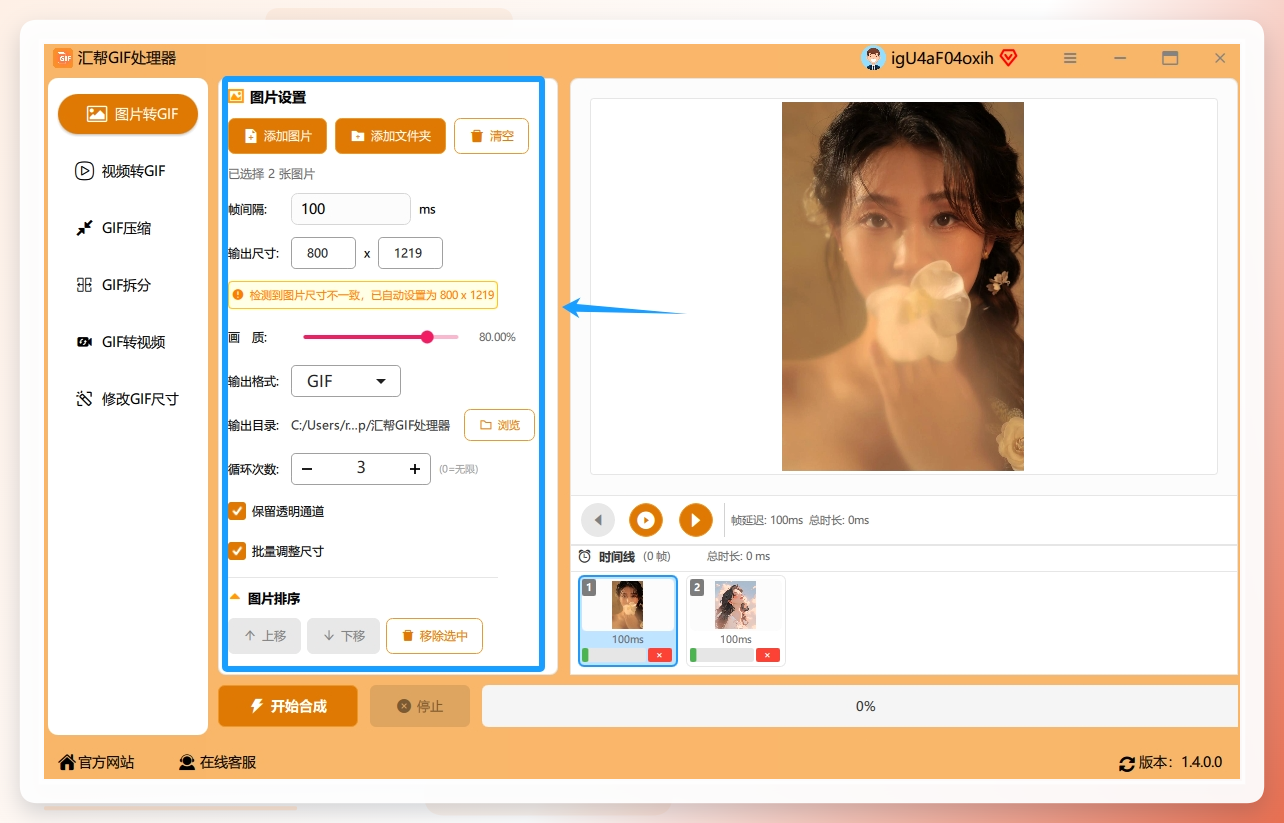Click the 添加文件夹 button
The width and height of the screenshot is (1284, 823).
[390, 136]
